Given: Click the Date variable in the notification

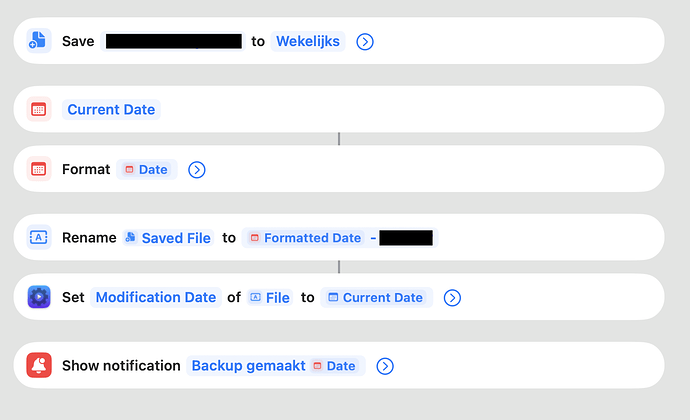Looking at the screenshot, I should 334,365.
